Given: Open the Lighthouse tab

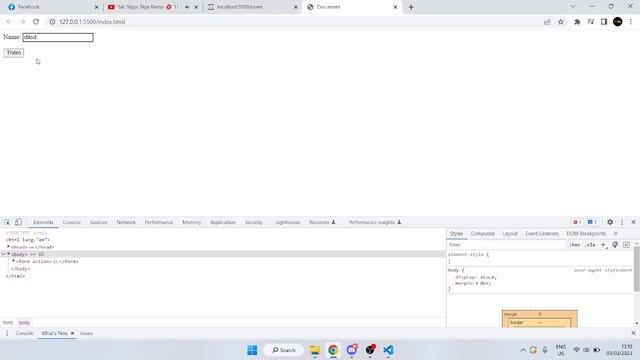Looking at the screenshot, I should [x=287, y=222].
